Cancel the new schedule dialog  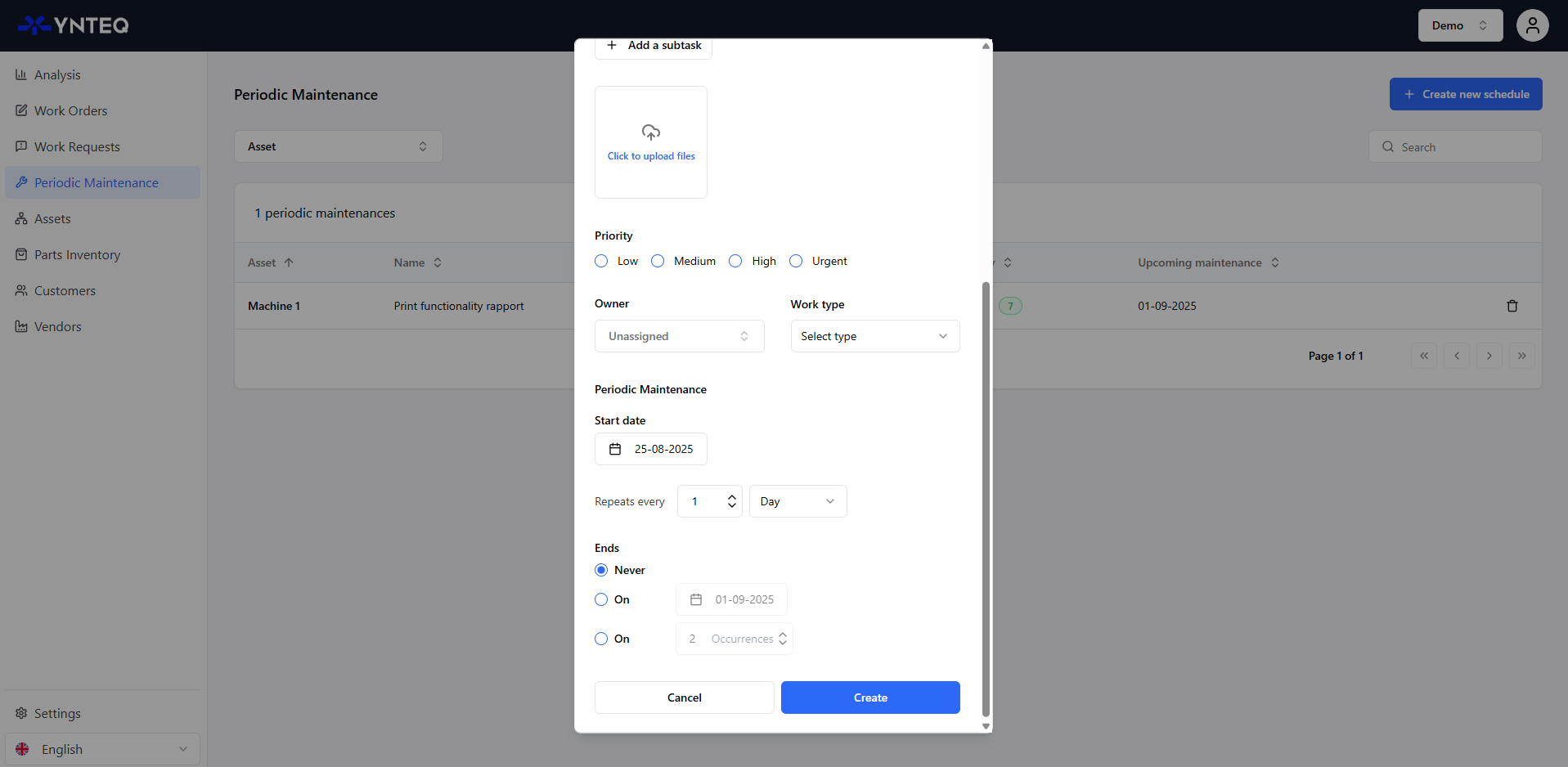[684, 697]
